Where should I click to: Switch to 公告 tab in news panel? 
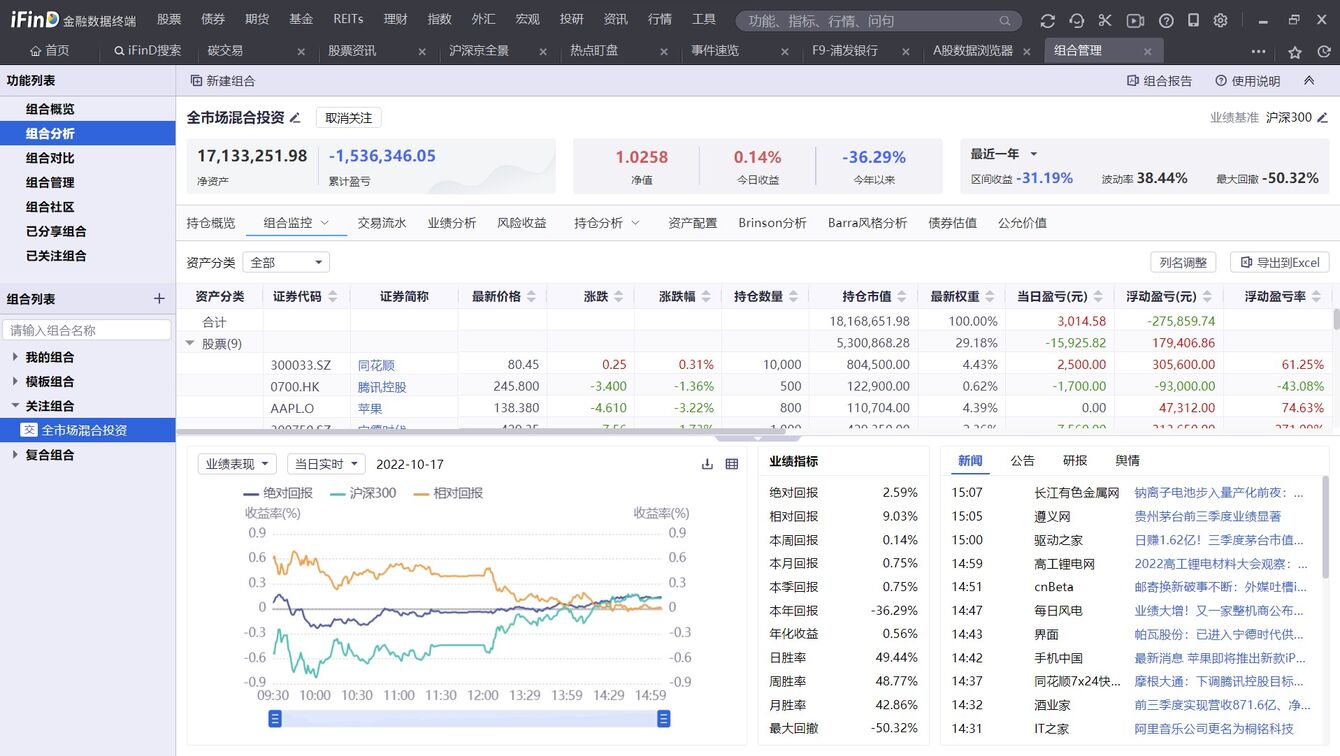click(1022, 461)
